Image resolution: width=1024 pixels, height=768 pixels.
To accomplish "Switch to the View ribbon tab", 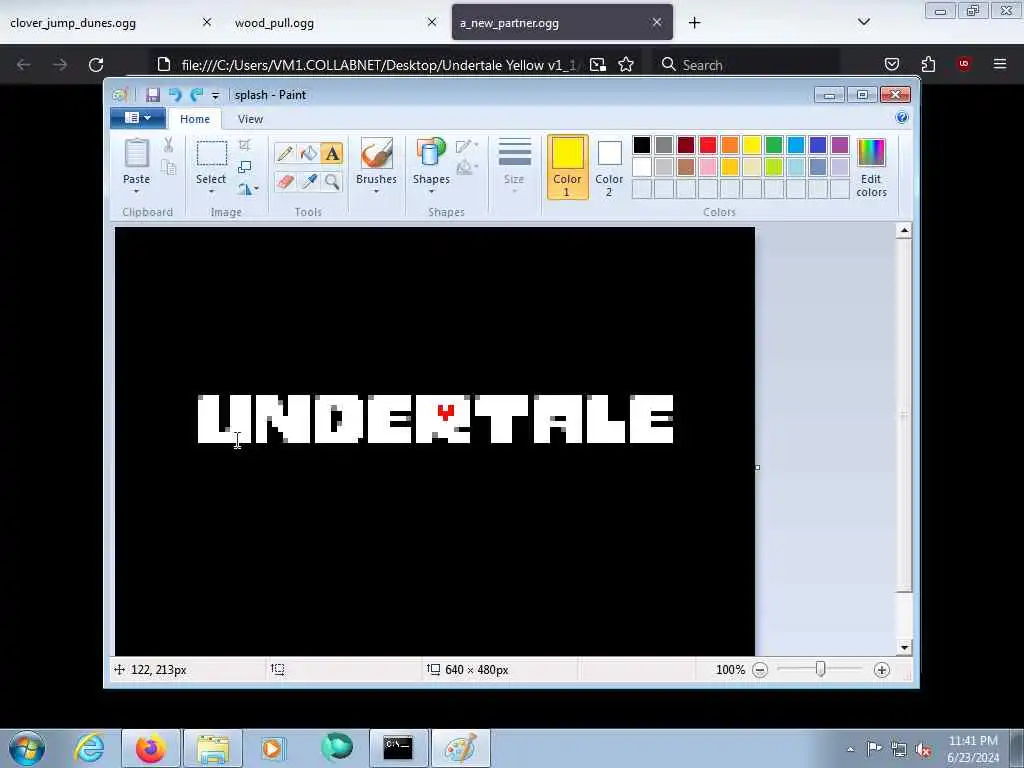I will pyautogui.click(x=250, y=119).
